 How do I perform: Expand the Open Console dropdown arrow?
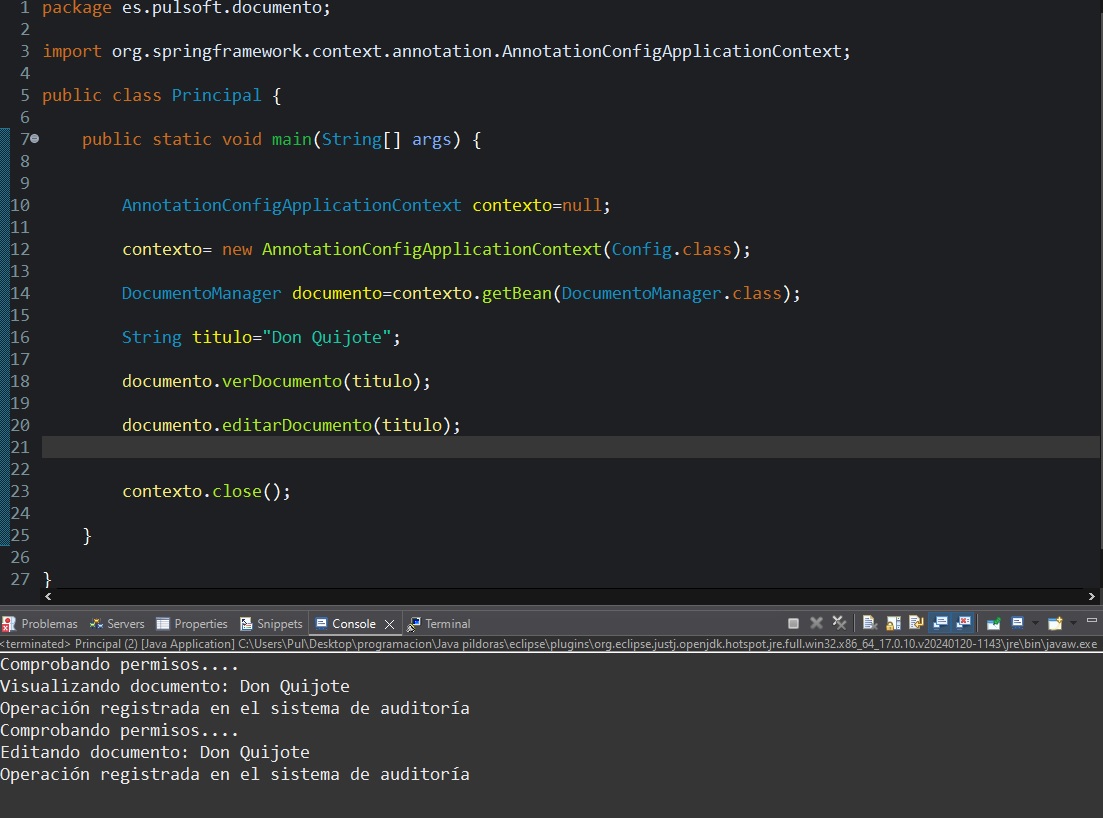click(x=1072, y=623)
